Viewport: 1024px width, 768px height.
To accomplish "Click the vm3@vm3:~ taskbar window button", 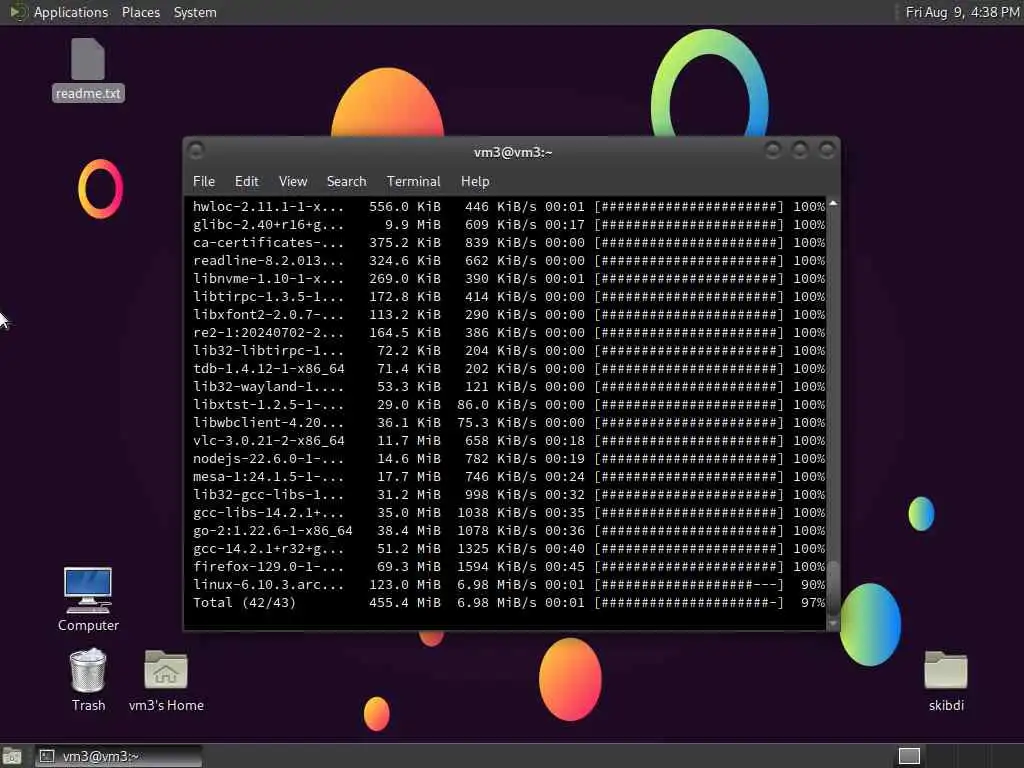I will [x=118, y=756].
